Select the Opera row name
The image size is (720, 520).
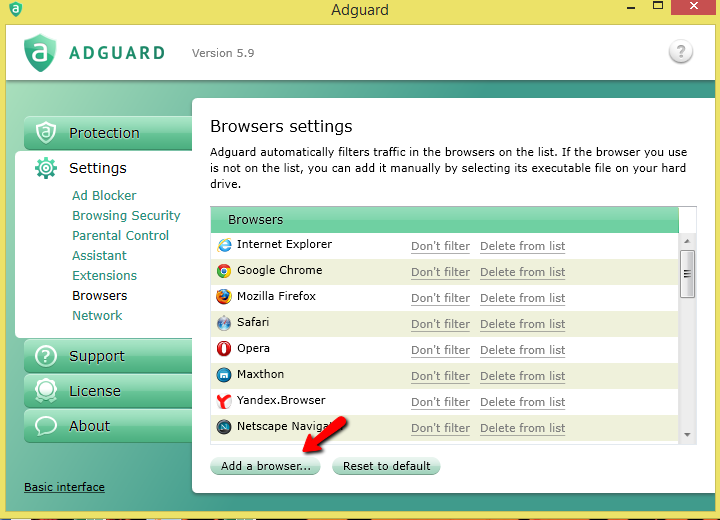(253, 349)
